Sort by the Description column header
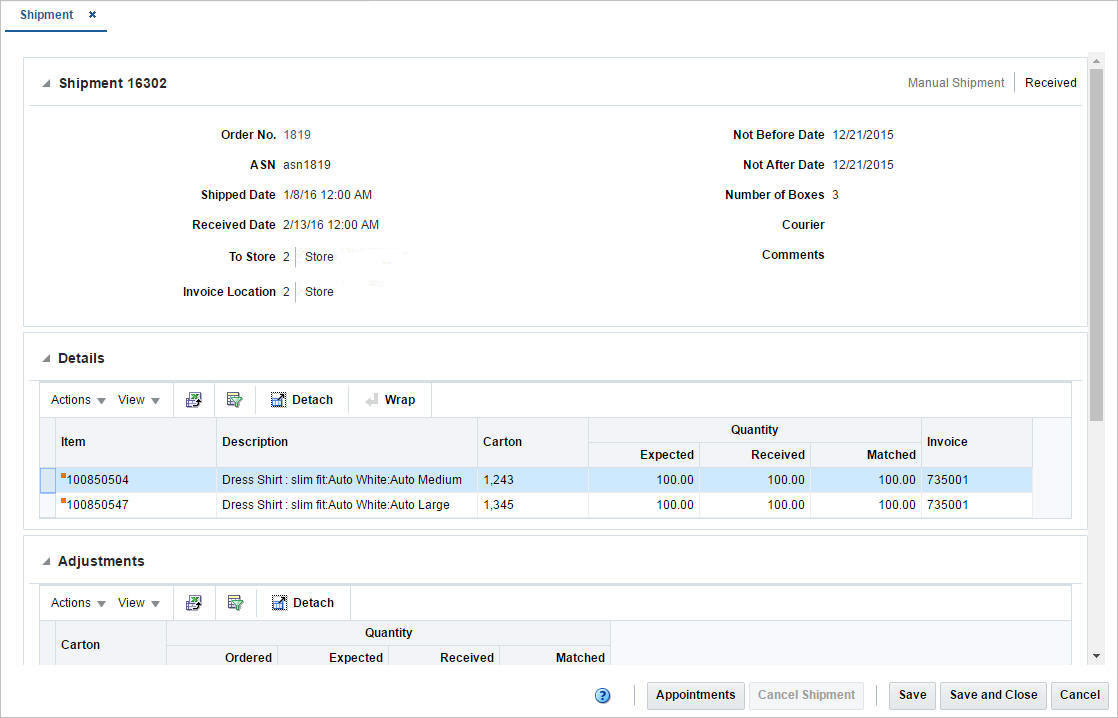Screen dimensions: 1118x718 (347, 442)
